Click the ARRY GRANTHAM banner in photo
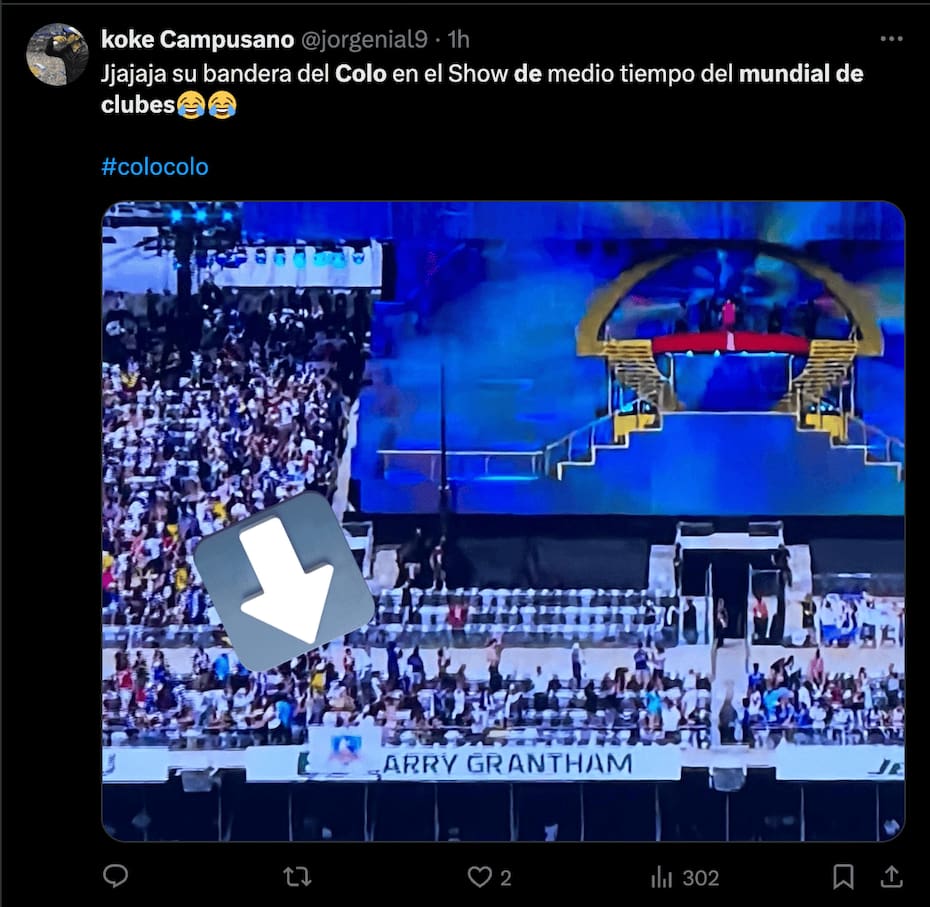930x907 pixels. 508,764
